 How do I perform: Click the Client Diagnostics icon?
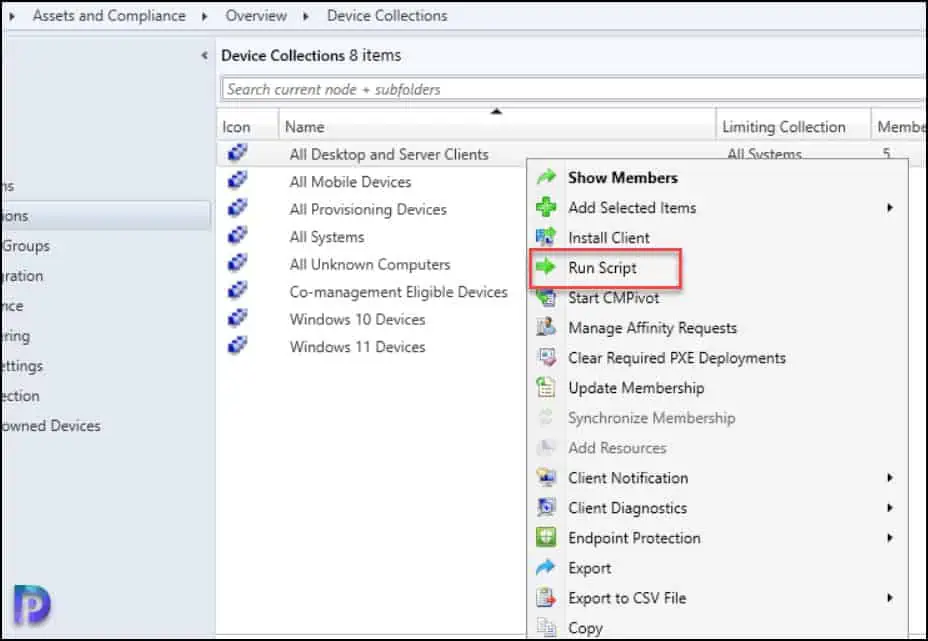[x=546, y=507]
